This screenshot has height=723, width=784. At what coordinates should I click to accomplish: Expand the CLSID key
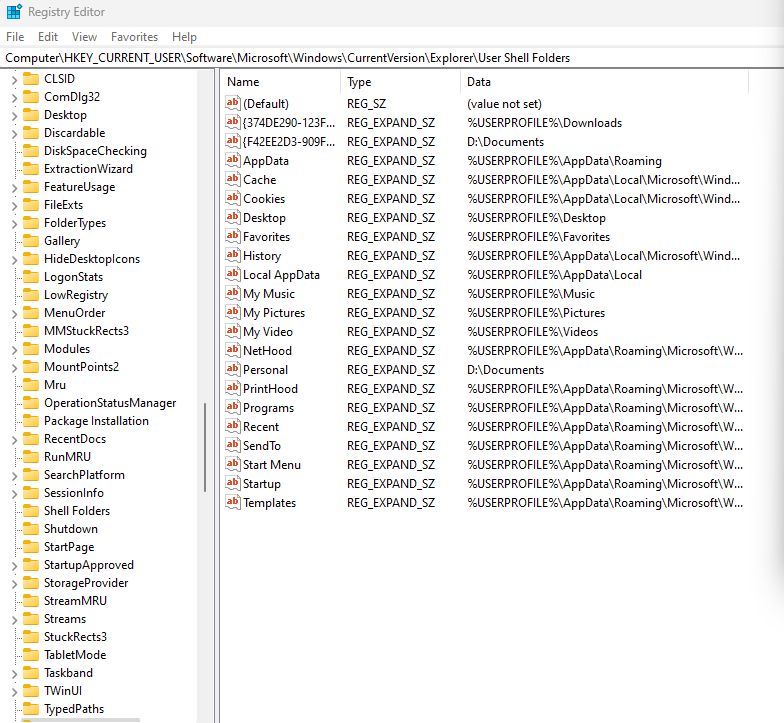14,80
